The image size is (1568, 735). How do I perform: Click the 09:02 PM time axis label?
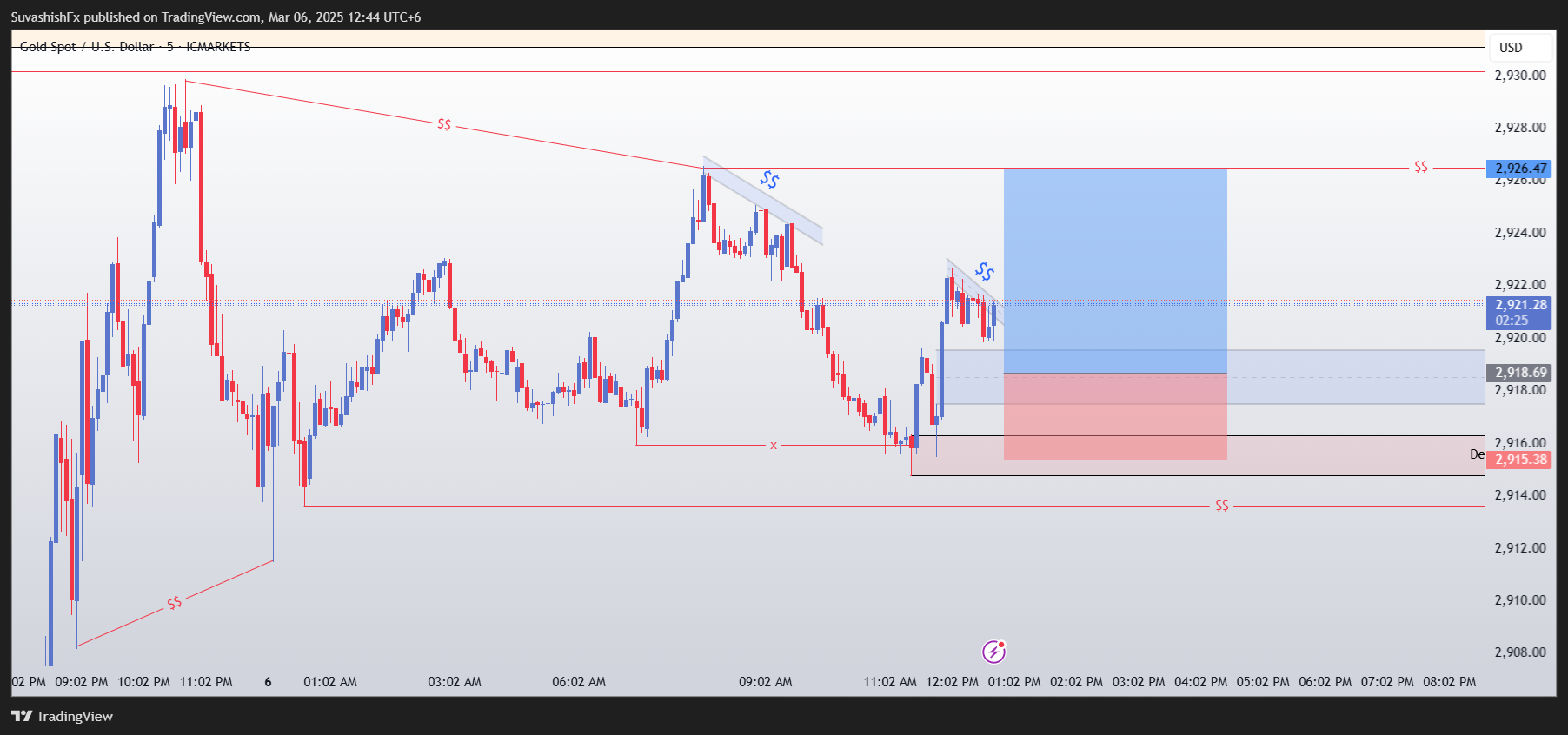pyautogui.click(x=82, y=682)
